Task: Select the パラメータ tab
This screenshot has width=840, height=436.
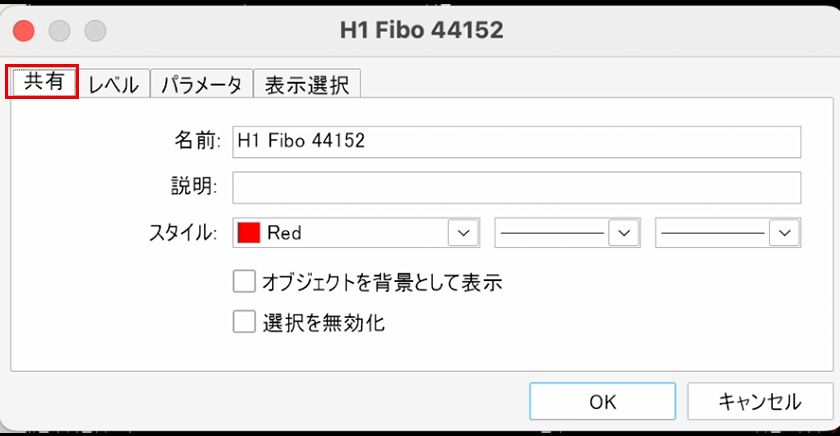Action: [202, 84]
